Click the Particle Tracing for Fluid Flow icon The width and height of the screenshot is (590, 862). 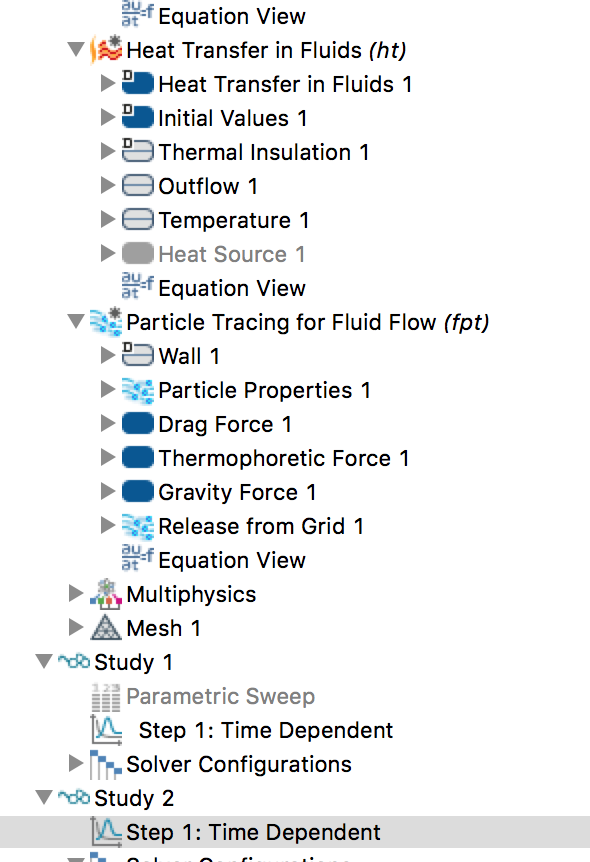(106, 322)
